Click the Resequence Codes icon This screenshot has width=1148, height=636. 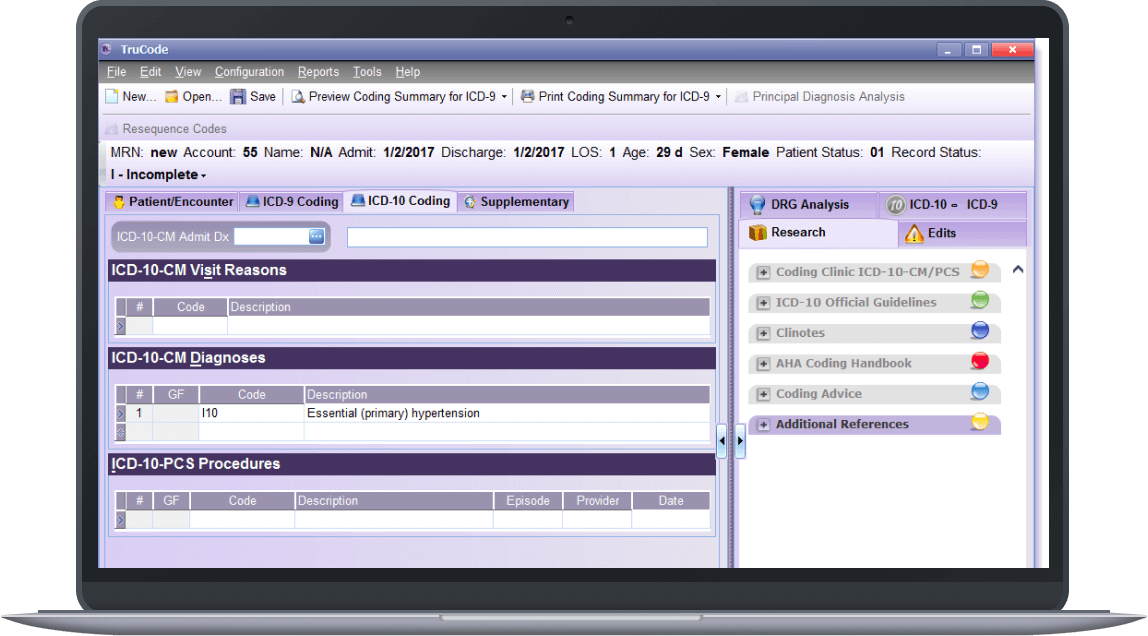(112, 129)
